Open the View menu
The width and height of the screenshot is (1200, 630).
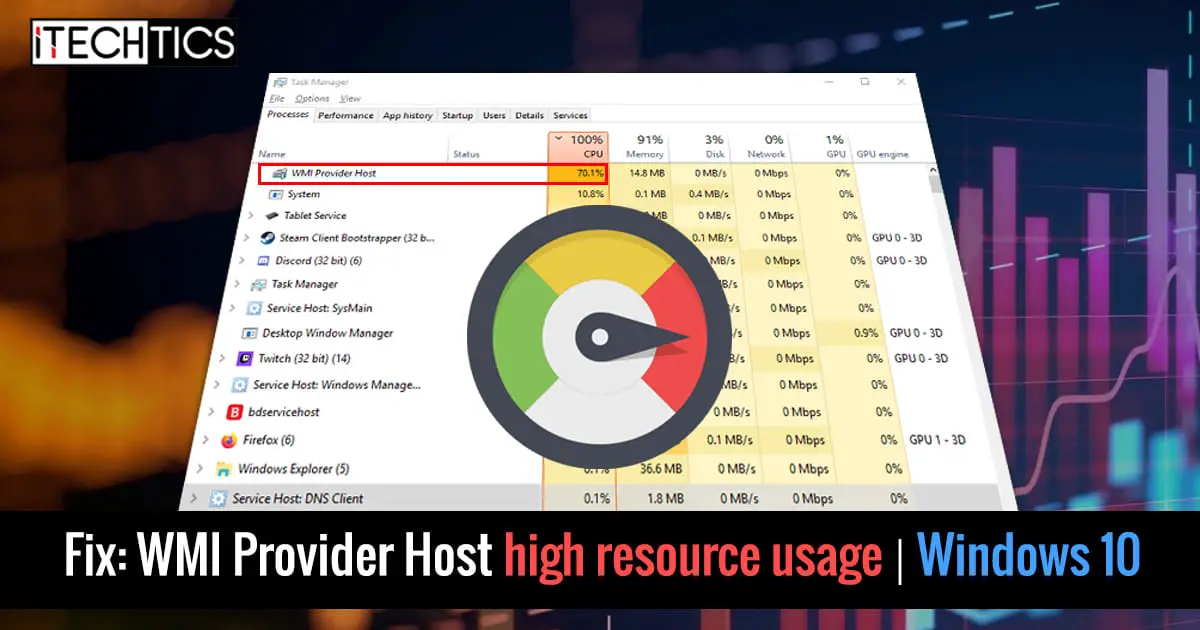pos(350,99)
